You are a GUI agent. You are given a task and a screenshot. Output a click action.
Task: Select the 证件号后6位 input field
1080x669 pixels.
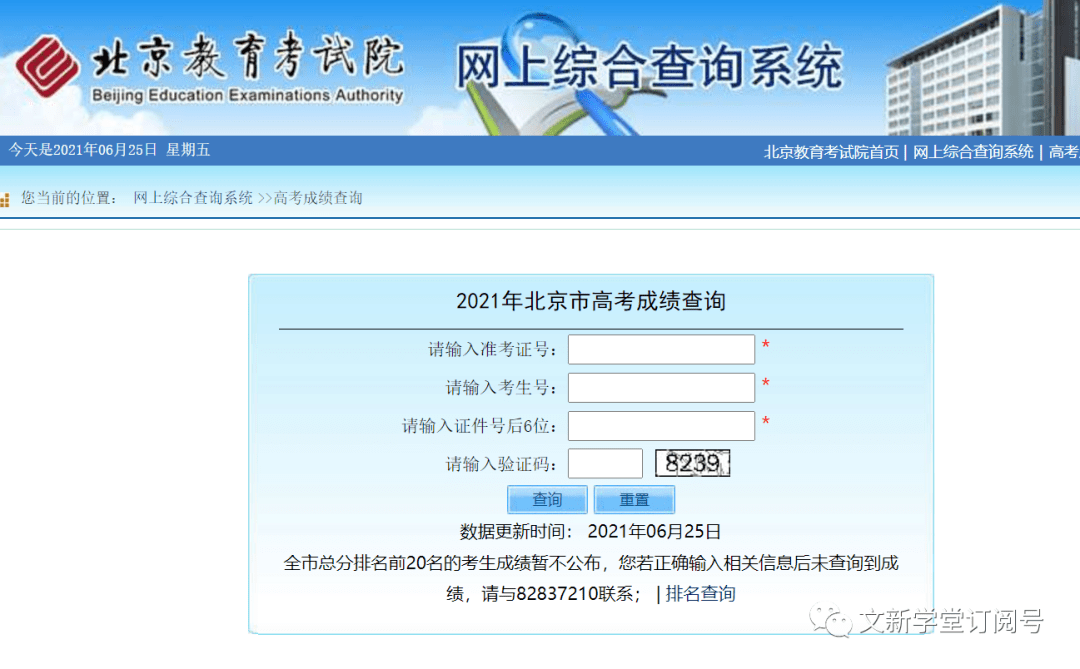[661, 425]
